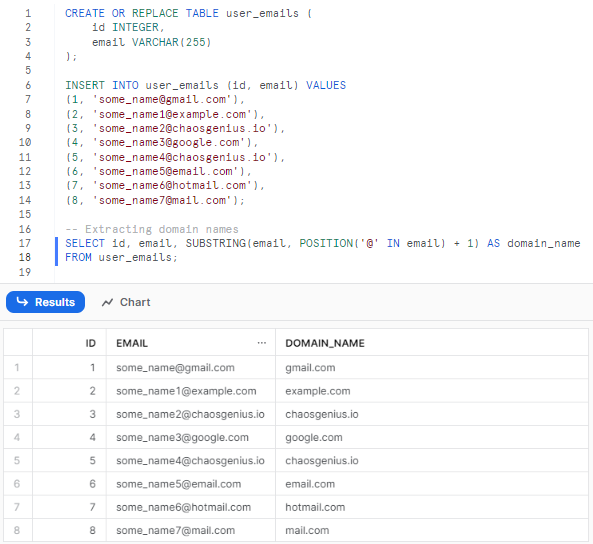Screen dimensions: 593x544
Task: Open the EMAIL column options ellipsis
Action: (261, 343)
